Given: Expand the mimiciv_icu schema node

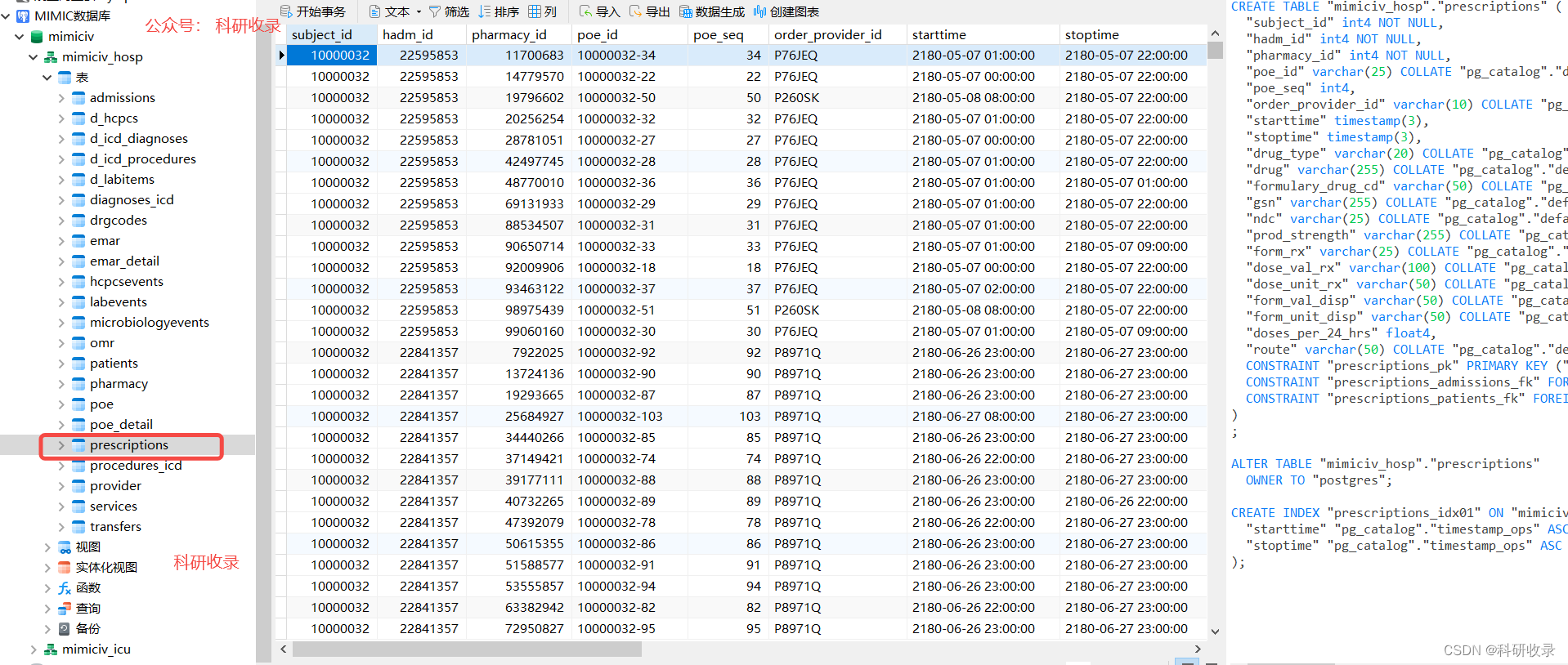Looking at the screenshot, I should [x=34, y=649].
